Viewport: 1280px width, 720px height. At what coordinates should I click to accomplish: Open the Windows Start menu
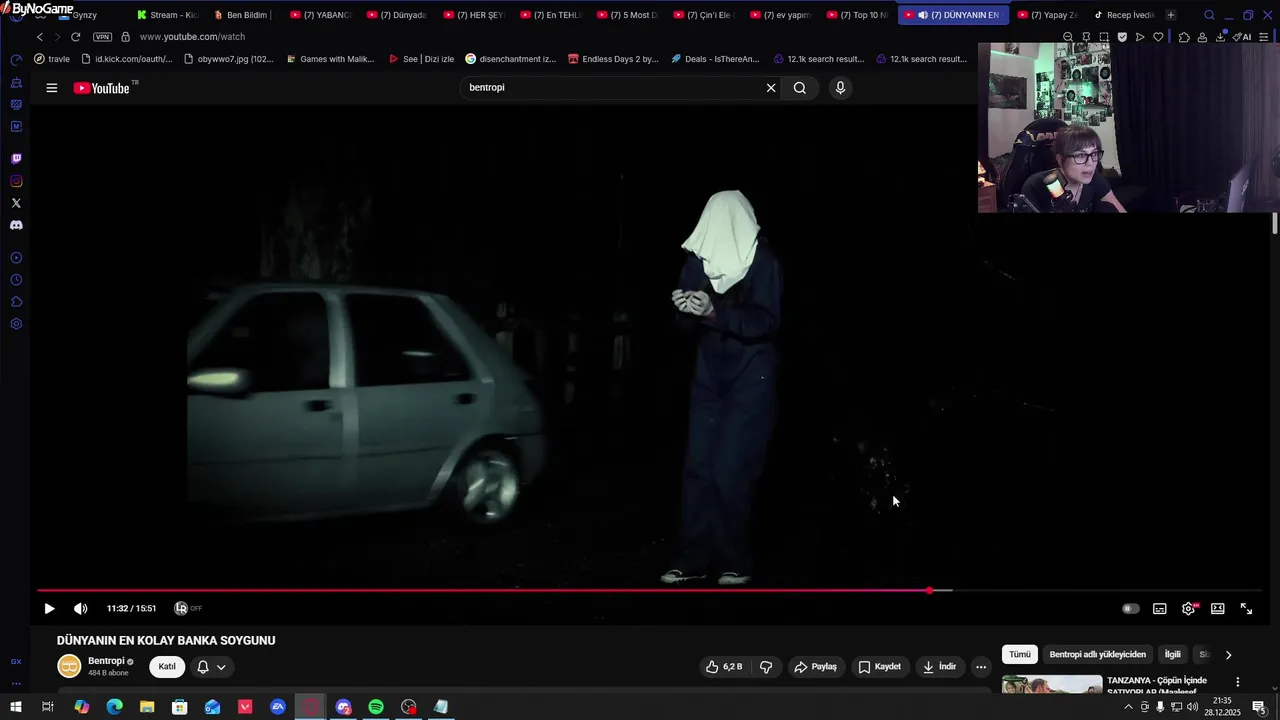15,707
